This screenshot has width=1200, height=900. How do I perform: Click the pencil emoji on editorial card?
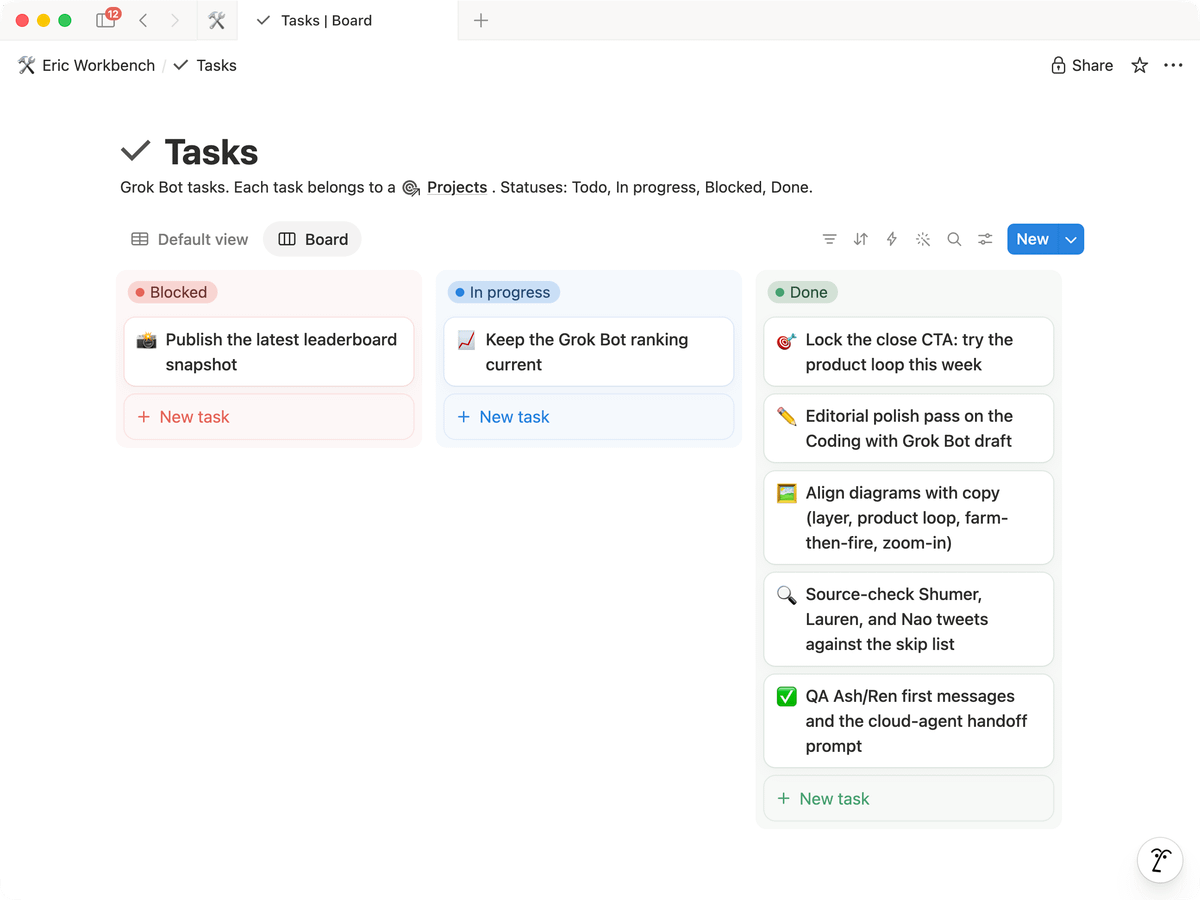pyautogui.click(x=786, y=416)
